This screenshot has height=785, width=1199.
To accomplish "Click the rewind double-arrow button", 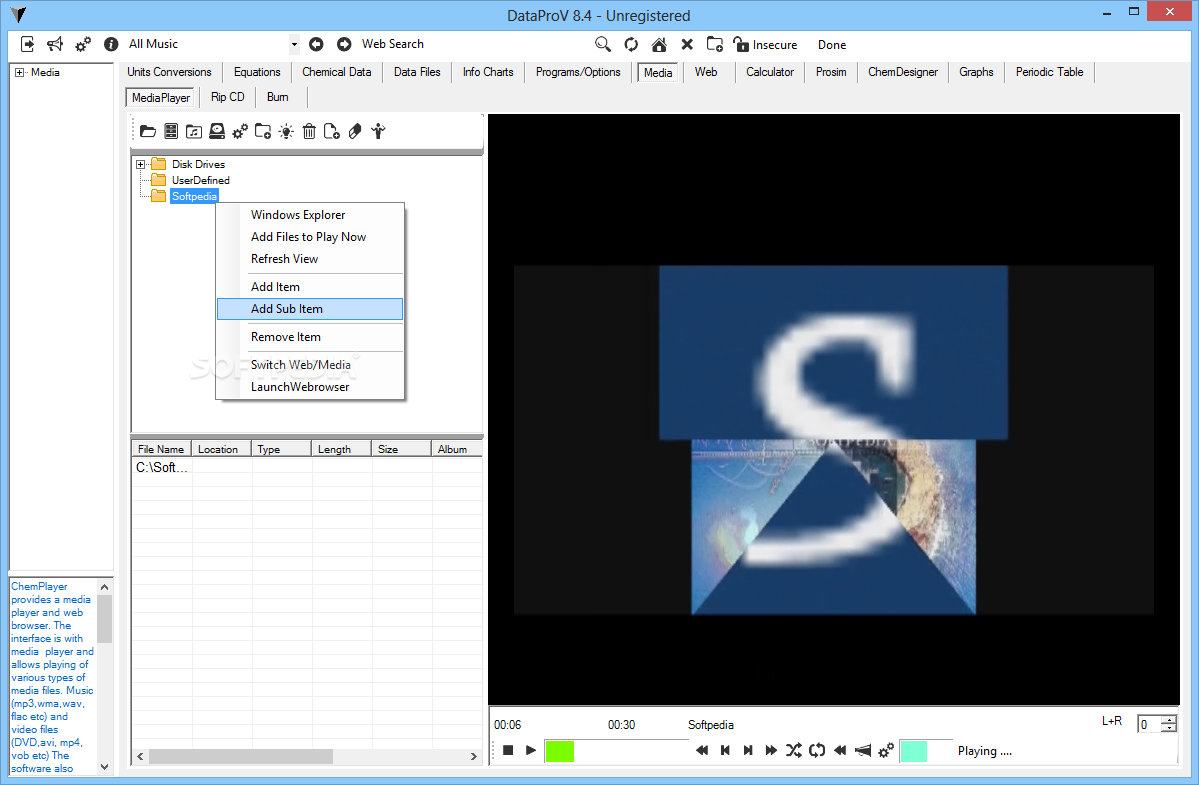I will point(702,751).
